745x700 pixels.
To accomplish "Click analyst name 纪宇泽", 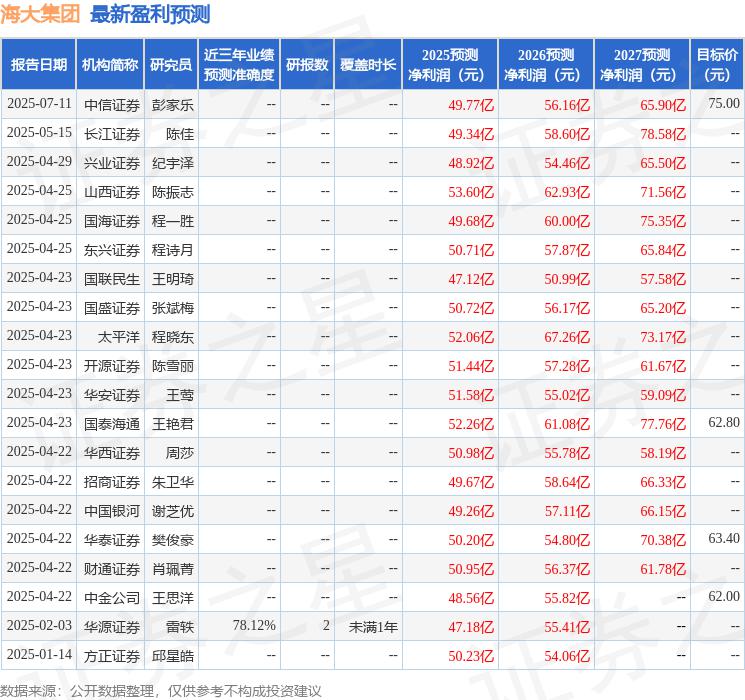I will 172,163.
